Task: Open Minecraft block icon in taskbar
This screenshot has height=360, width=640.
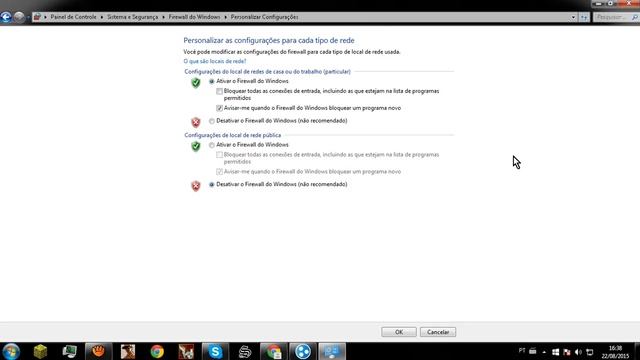Action: [40, 351]
